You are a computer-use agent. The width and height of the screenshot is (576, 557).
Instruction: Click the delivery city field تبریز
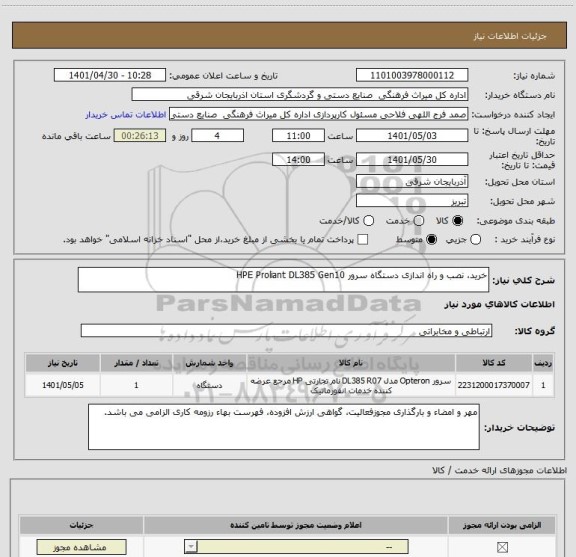coord(412,201)
